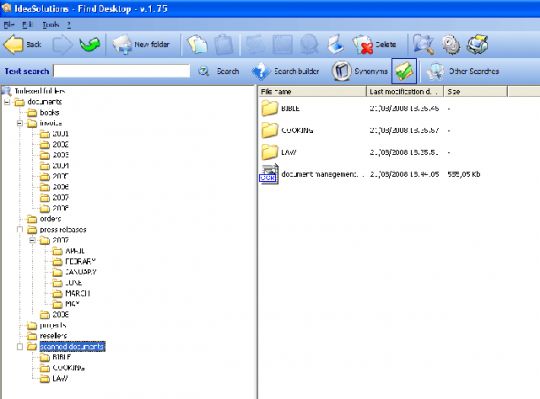540x399 pixels.
Task: Select Indexed folders root node
Action: [x=33, y=91]
